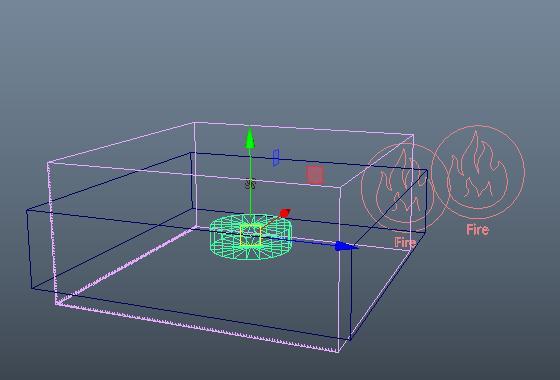The height and width of the screenshot is (380, 560).
Task: Click the blue Z-axis move arrow
Action: [x=346, y=246]
